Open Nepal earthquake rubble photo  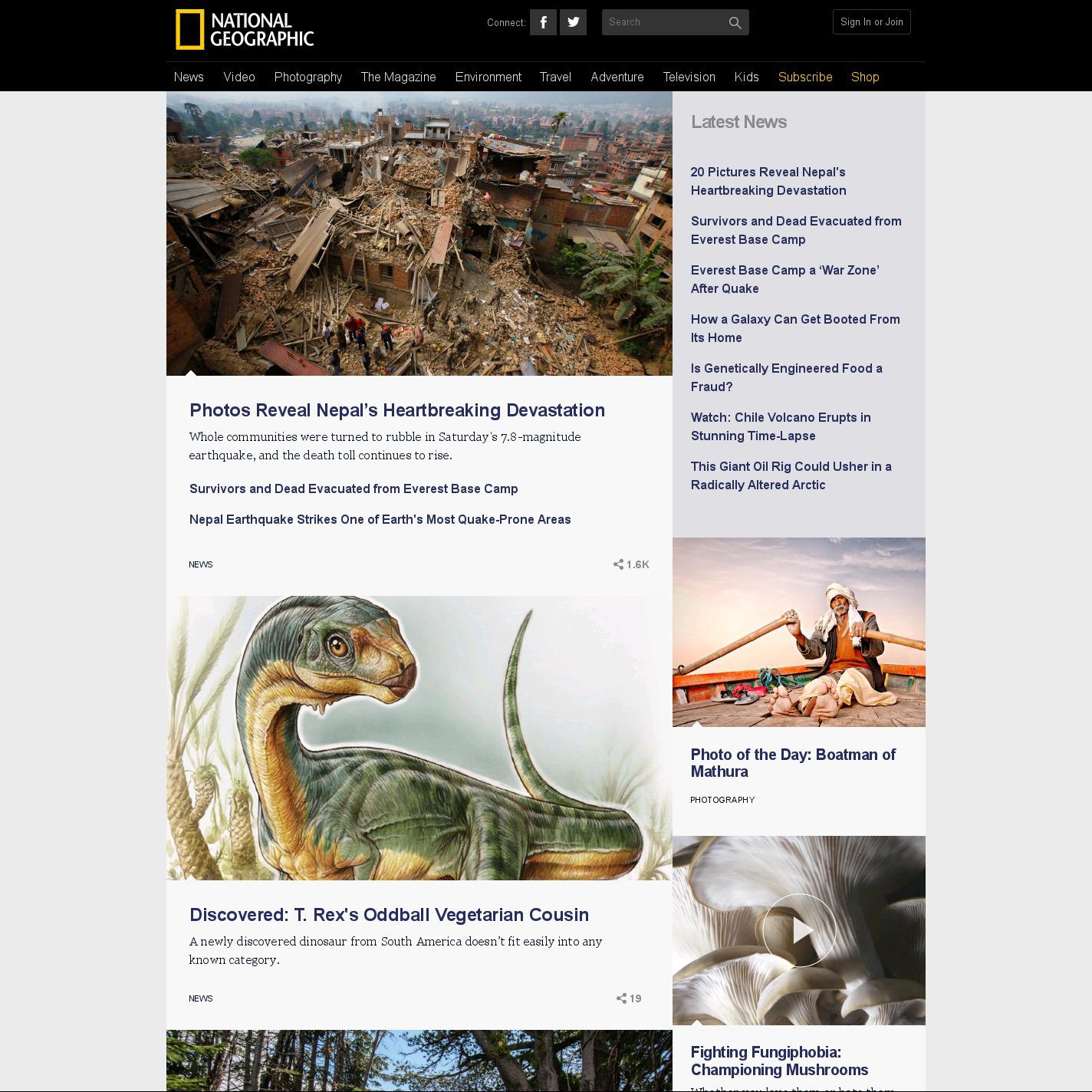[x=419, y=234]
